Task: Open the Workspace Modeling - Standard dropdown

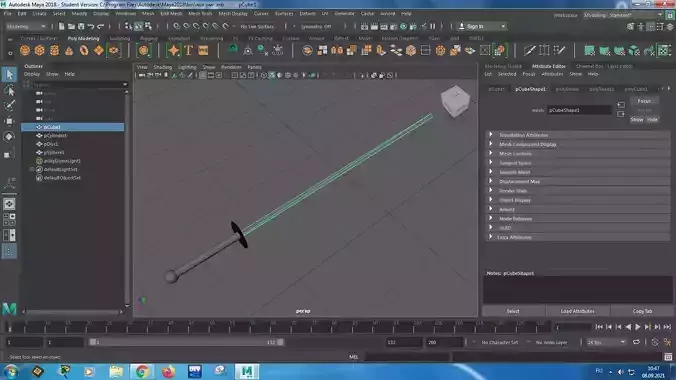Action: [x=623, y=15]
